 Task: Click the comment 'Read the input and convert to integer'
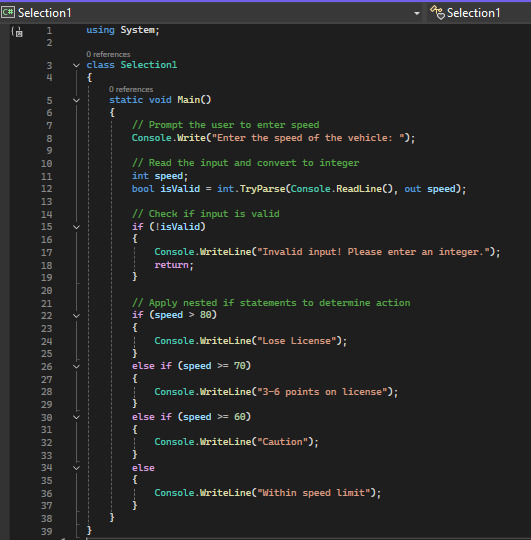(x=246, y=163)
